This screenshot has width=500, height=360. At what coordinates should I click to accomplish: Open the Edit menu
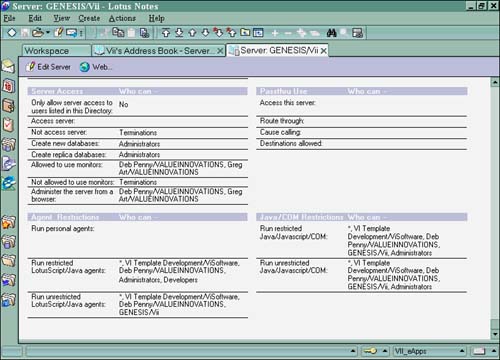pos(35,18)
